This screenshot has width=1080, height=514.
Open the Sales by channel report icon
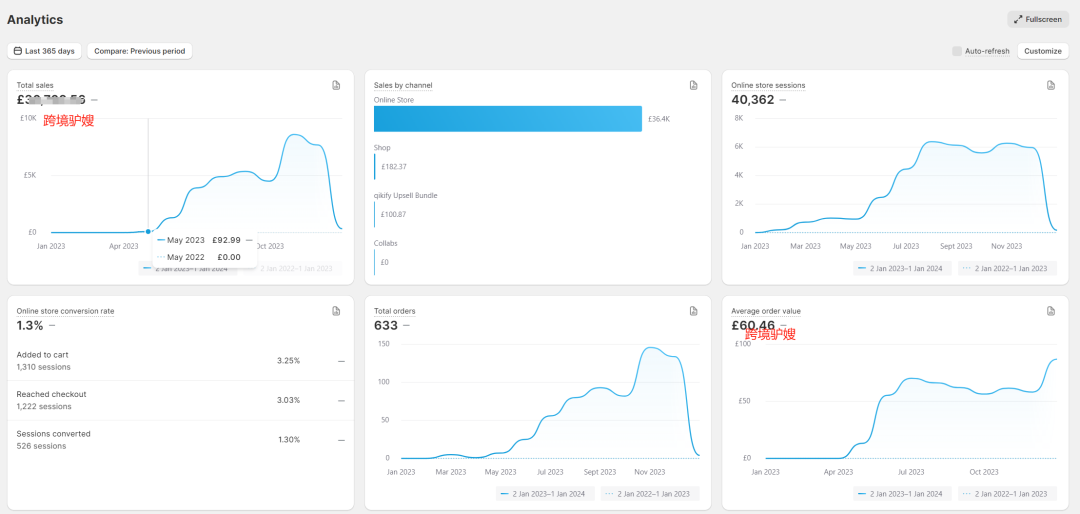click(x=694, y=85)
